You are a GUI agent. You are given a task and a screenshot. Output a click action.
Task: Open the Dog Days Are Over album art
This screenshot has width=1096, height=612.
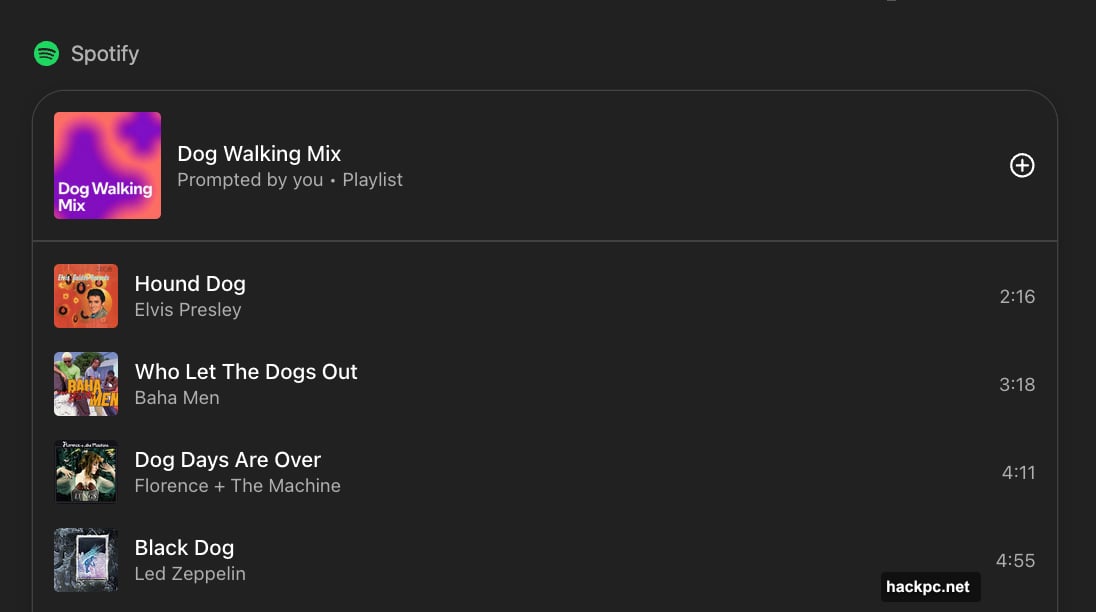86,472
